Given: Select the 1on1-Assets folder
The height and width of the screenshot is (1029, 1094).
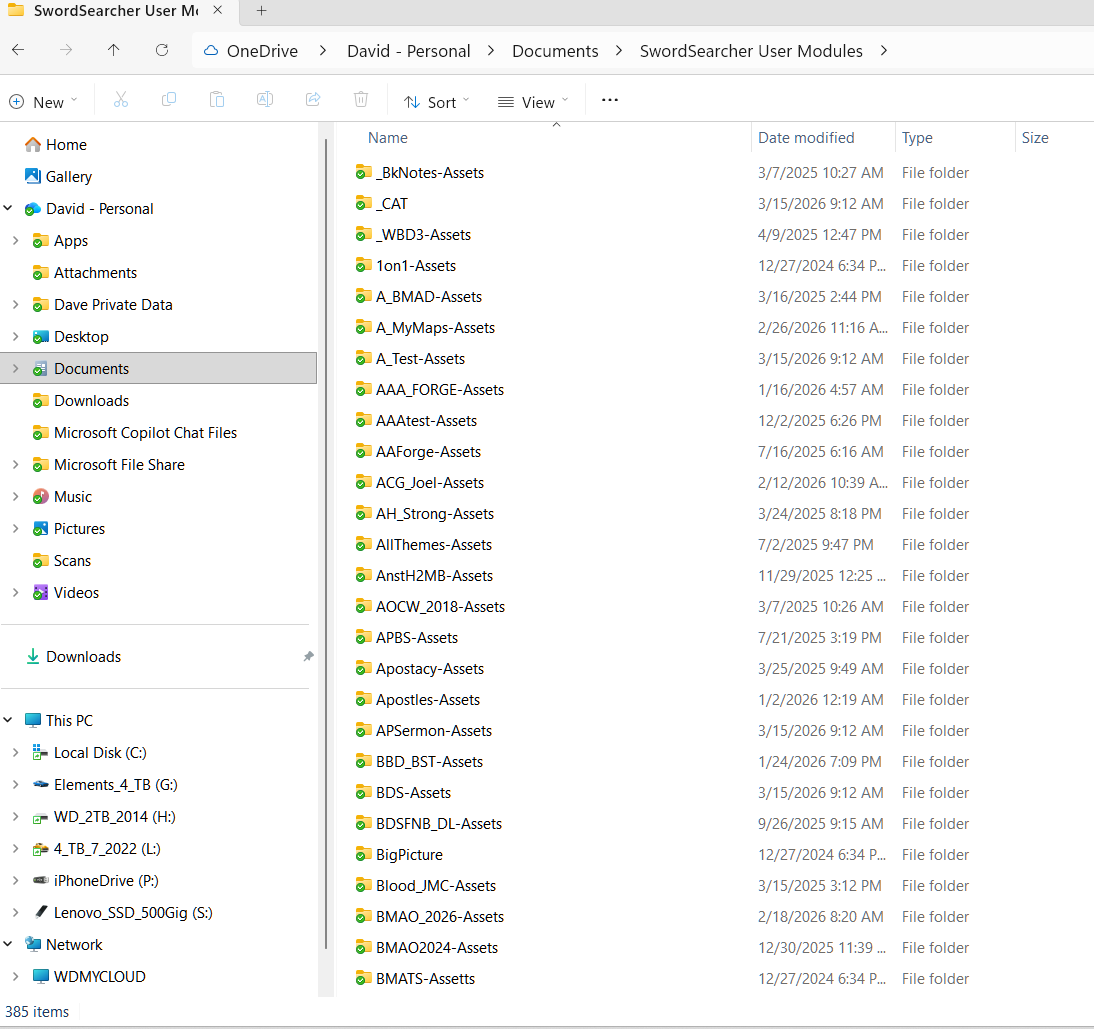Looking at the screenshot, I should point(415,266).
